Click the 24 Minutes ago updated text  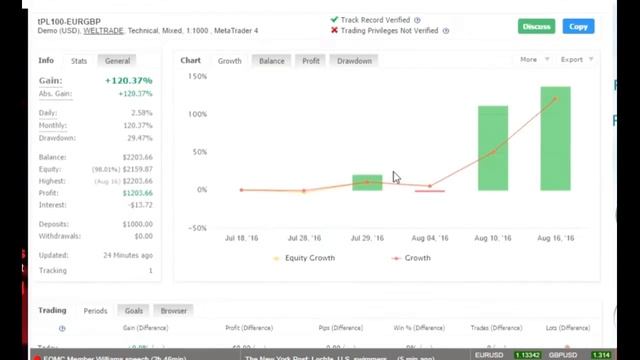(128, 256)
